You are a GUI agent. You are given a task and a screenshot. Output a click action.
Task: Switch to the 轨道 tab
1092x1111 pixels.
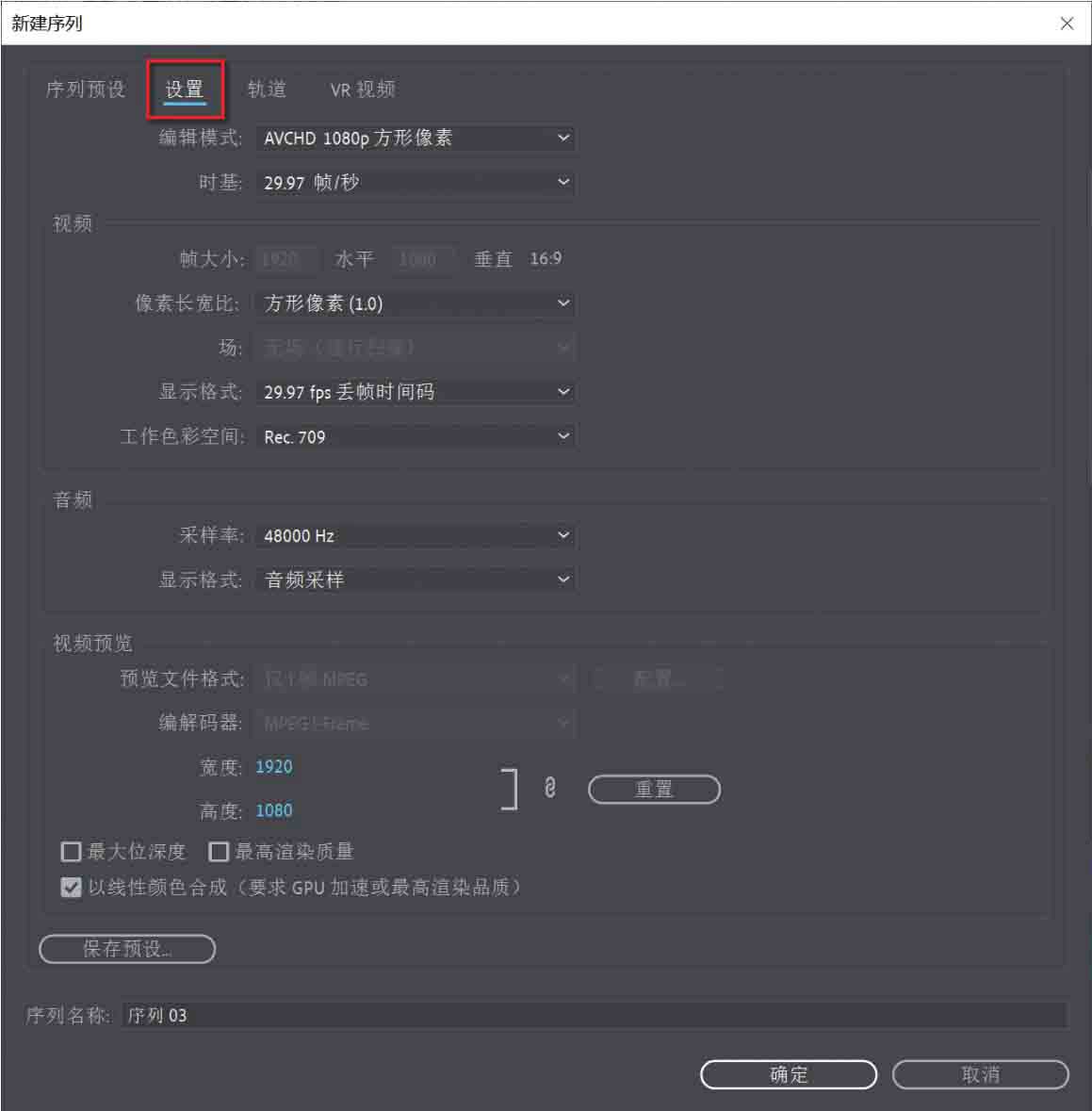pyautogui.click(x=268, y=90)
